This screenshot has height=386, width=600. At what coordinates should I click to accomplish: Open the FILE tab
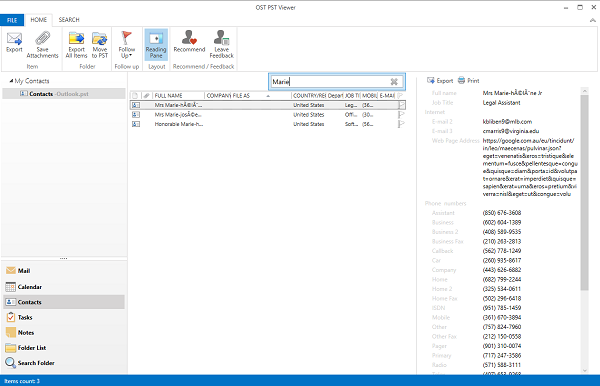pos(12,20)
